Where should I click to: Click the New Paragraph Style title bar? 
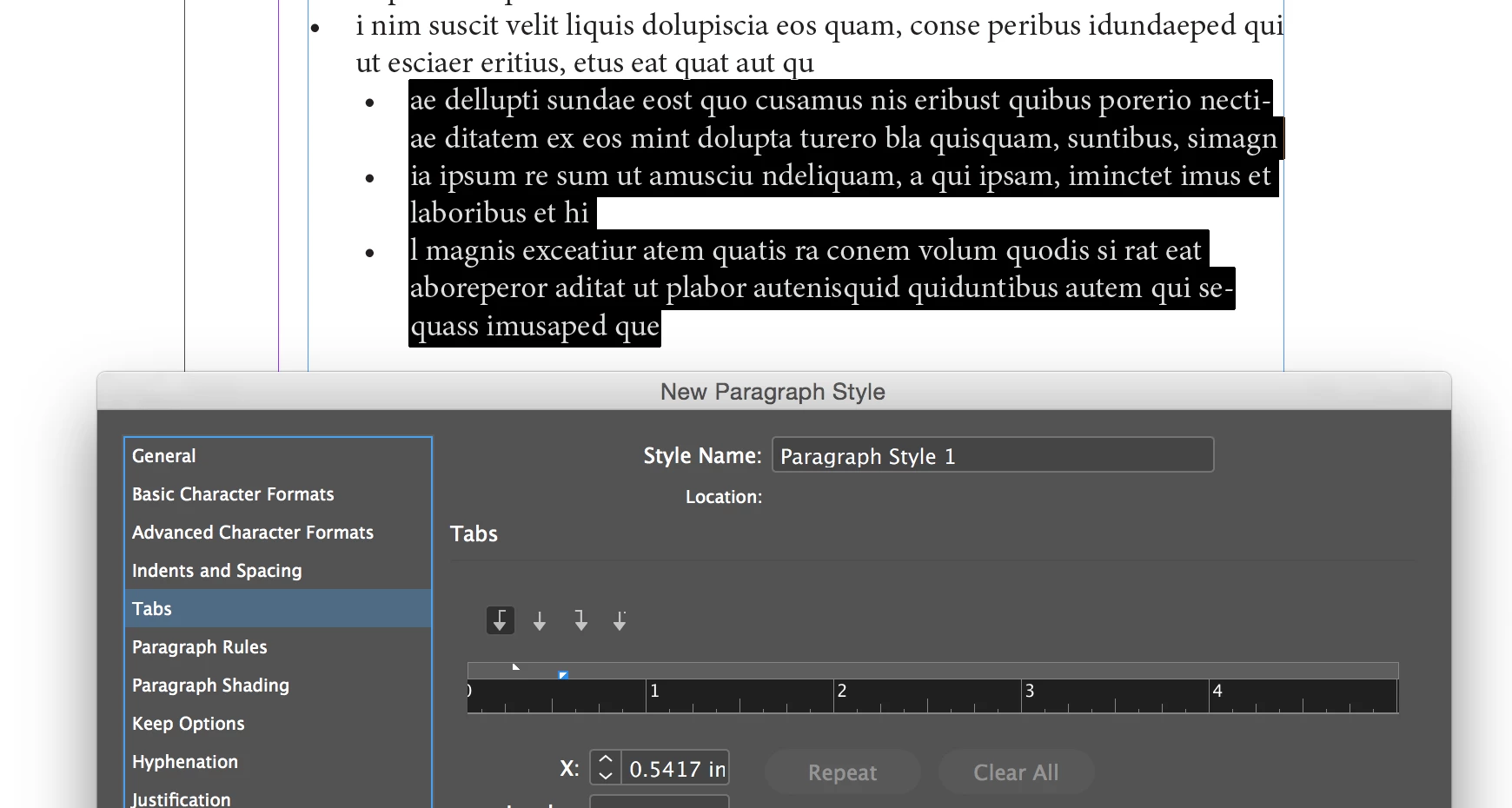click(773, 391)
